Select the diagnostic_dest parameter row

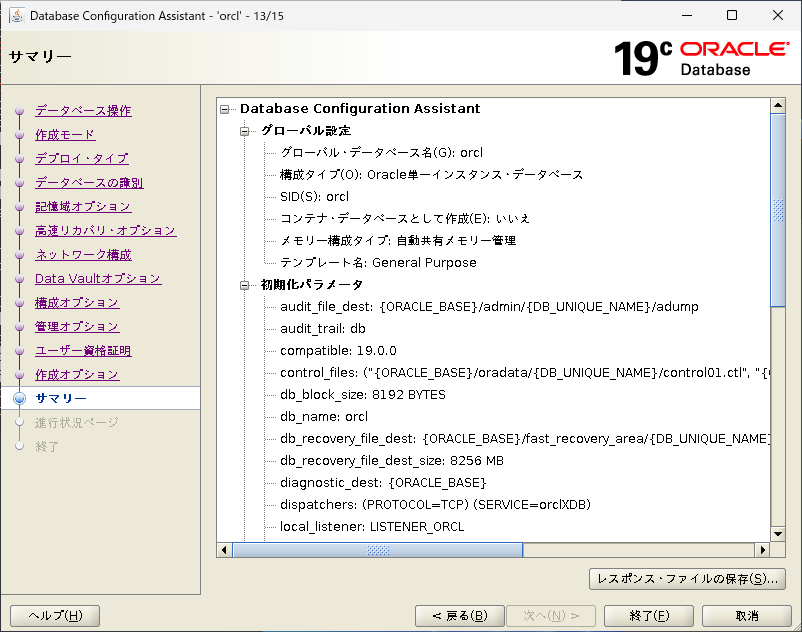[383, 483]
